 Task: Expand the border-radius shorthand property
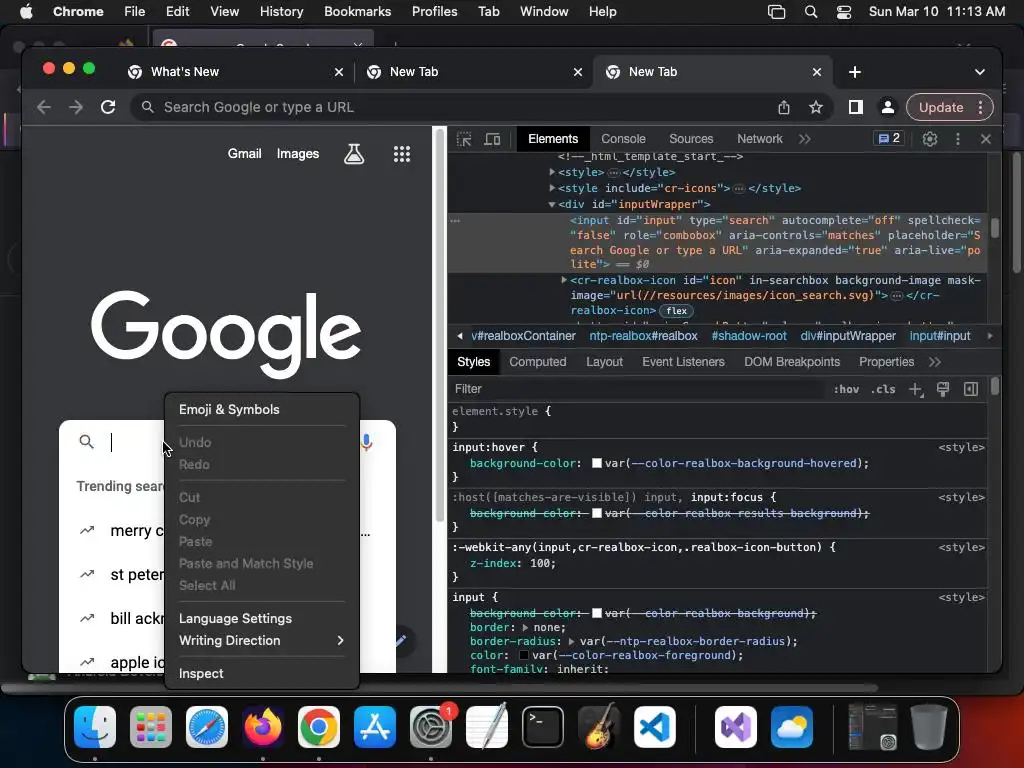(x=571, y=642)
